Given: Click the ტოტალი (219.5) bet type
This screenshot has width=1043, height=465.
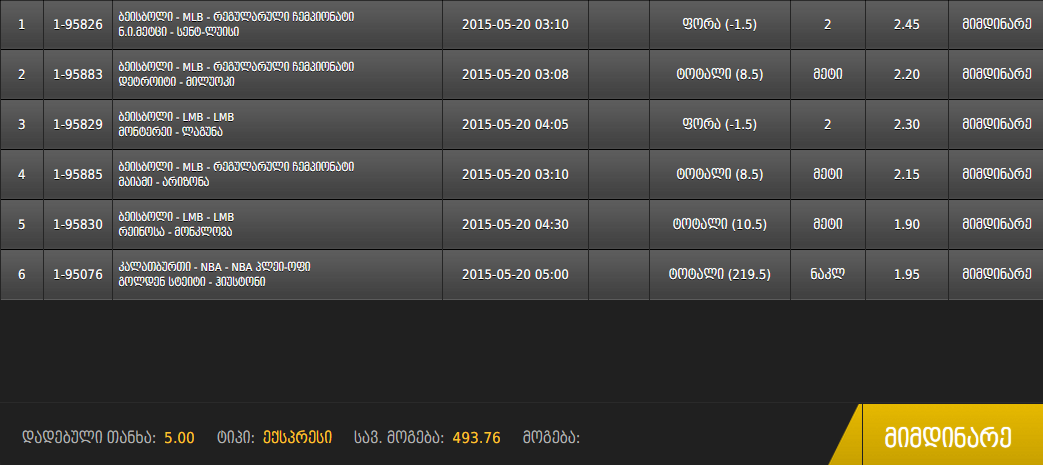Looking at the screenshot, I should (x=720, y=274).
